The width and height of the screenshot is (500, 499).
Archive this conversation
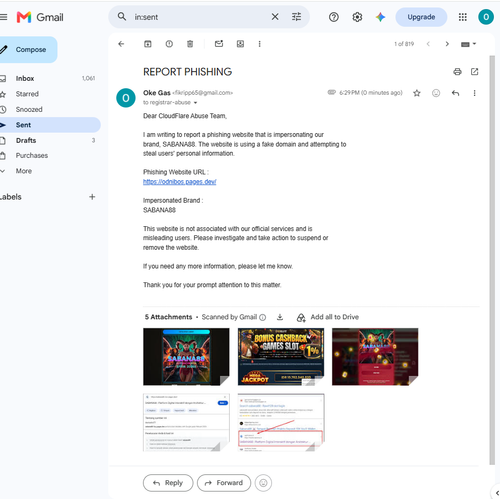[x=148, y=44]
